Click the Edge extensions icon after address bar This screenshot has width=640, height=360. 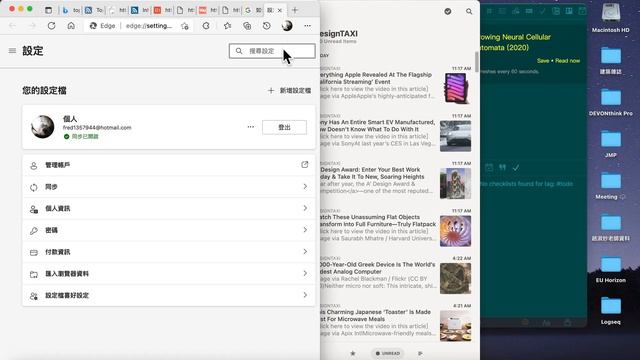[x=206, y=26]
